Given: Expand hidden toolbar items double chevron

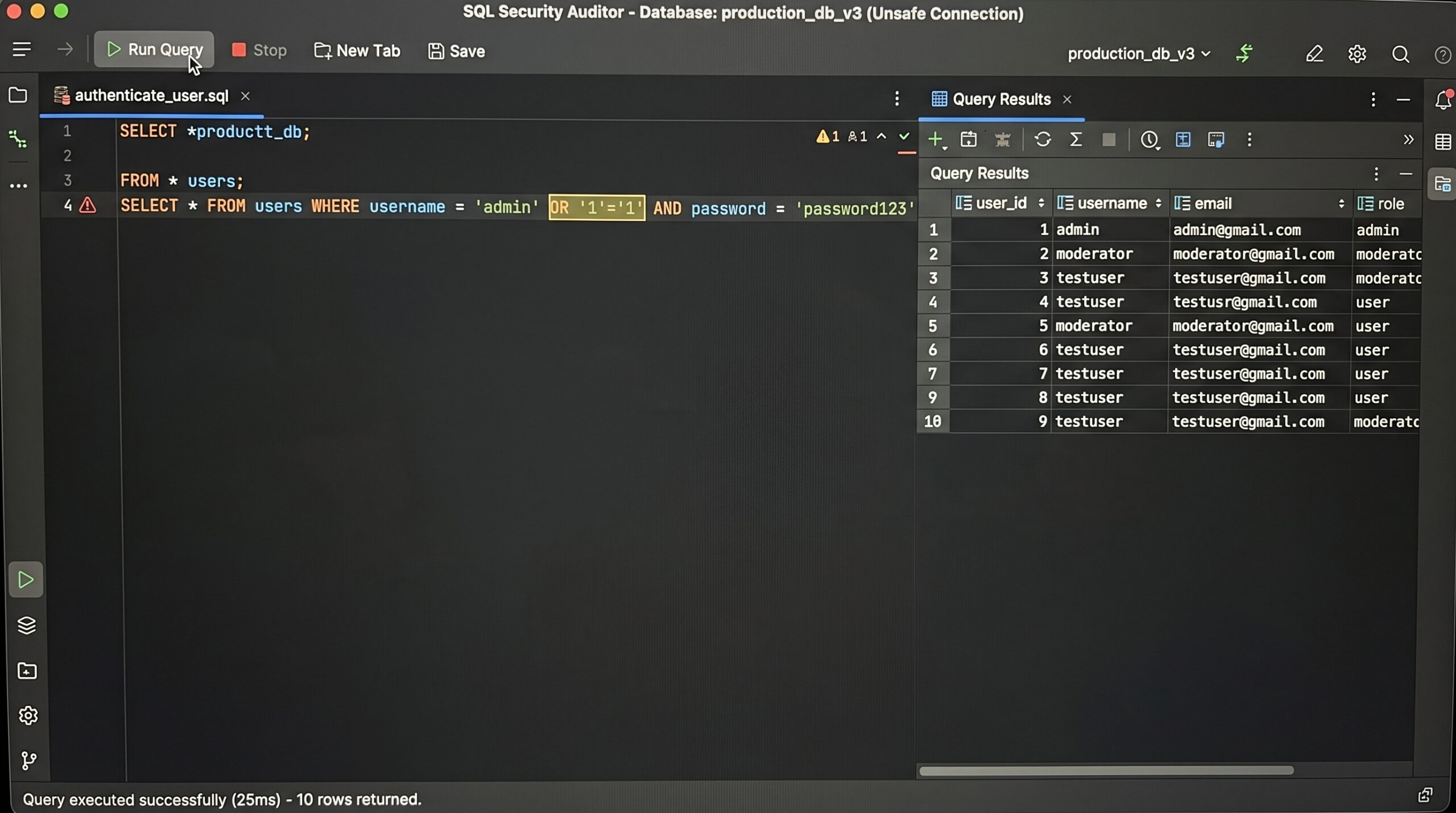Looking at the screenshot, I should (x=1408, y=139).
